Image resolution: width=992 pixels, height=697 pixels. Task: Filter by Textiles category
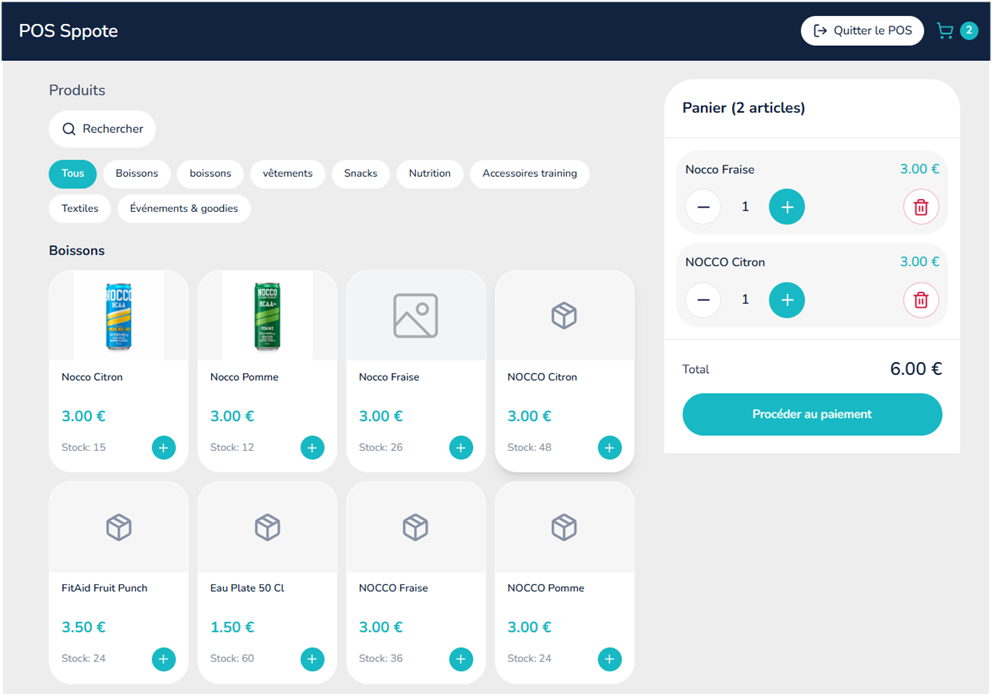(80, 209)
